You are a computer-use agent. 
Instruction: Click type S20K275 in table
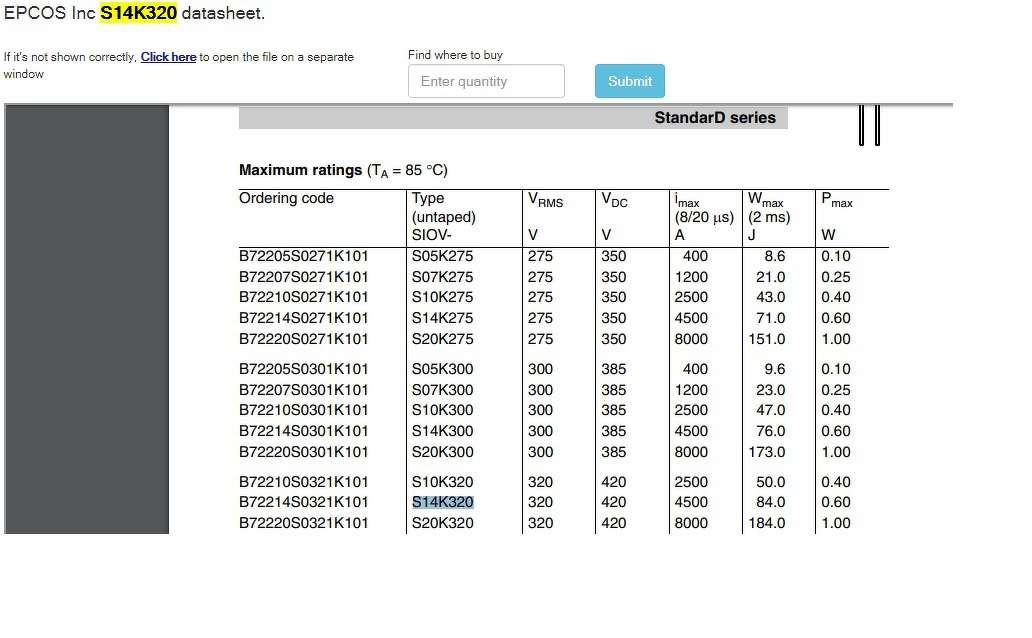click(x=442, y=339)
